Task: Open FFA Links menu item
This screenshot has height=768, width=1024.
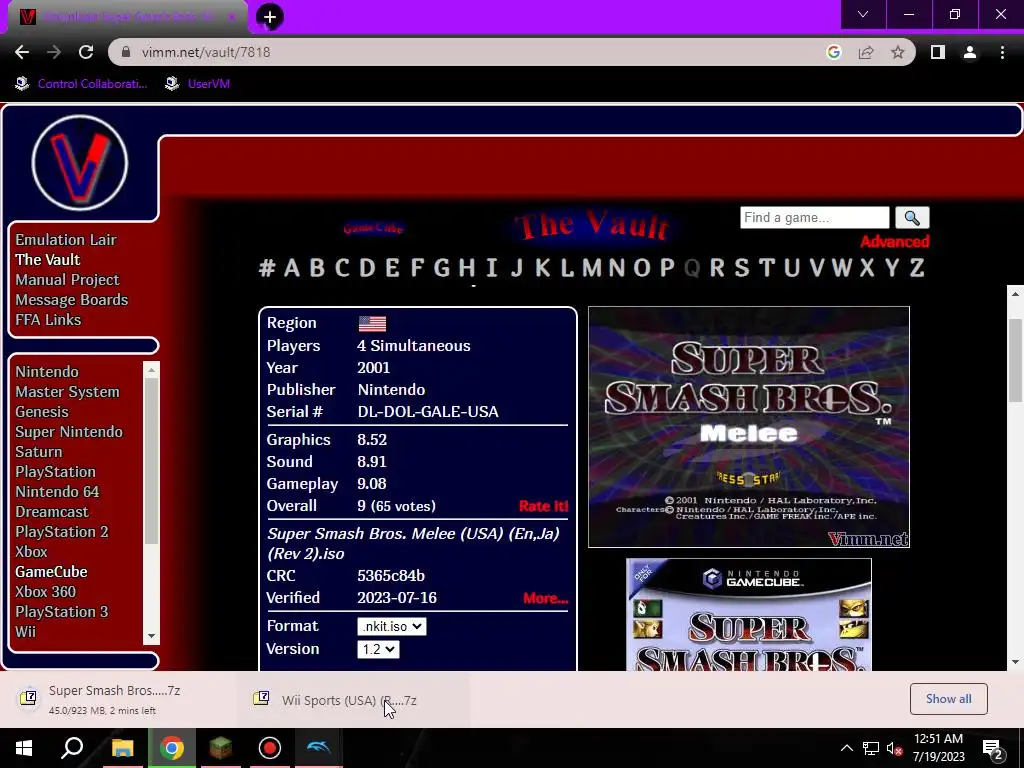Action: [48, 320]
